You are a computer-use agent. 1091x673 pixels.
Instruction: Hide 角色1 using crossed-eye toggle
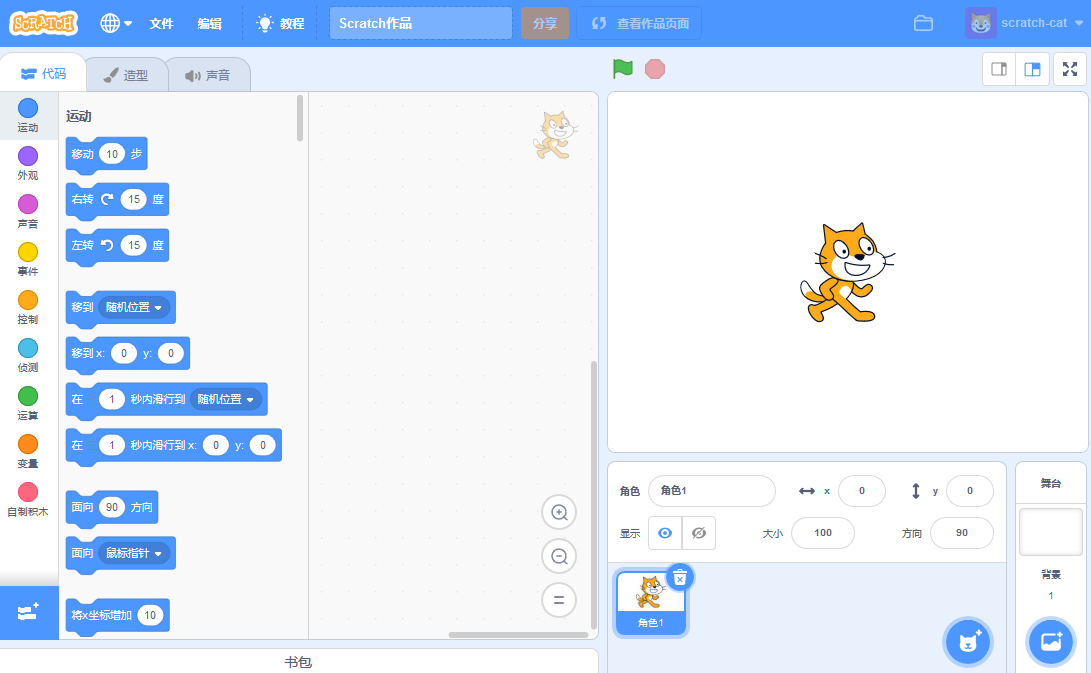[x=698, y=533]
